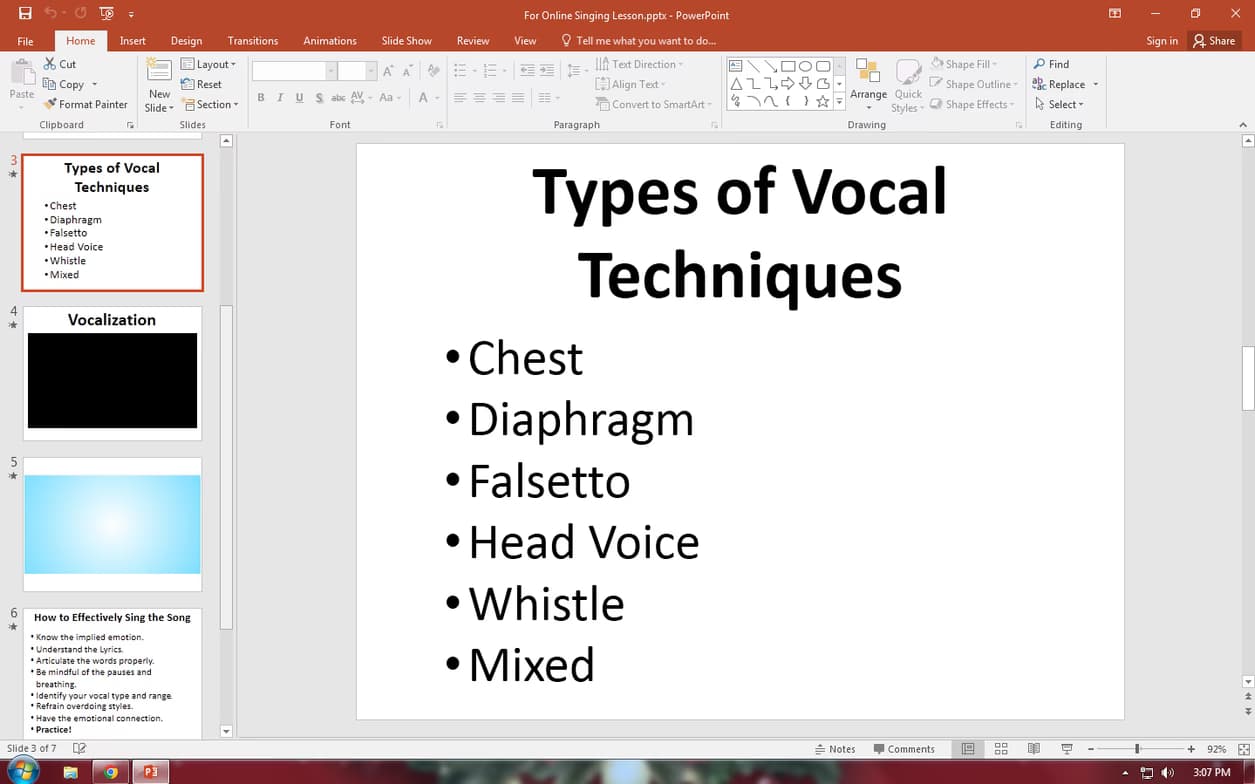Select the Vocalization slide thumbnail
The width and height of the screenshot is (1255, 784).
pos(112,373)
